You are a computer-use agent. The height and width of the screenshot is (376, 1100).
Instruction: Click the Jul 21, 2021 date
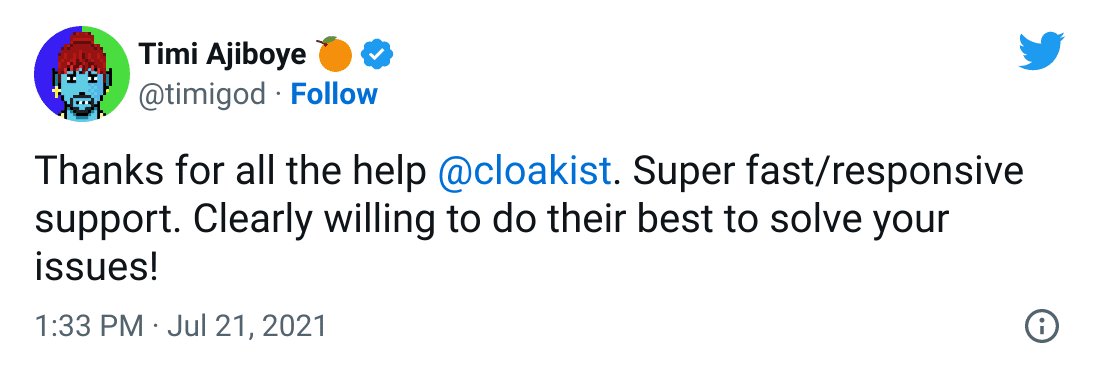click(x=246, y=326)
